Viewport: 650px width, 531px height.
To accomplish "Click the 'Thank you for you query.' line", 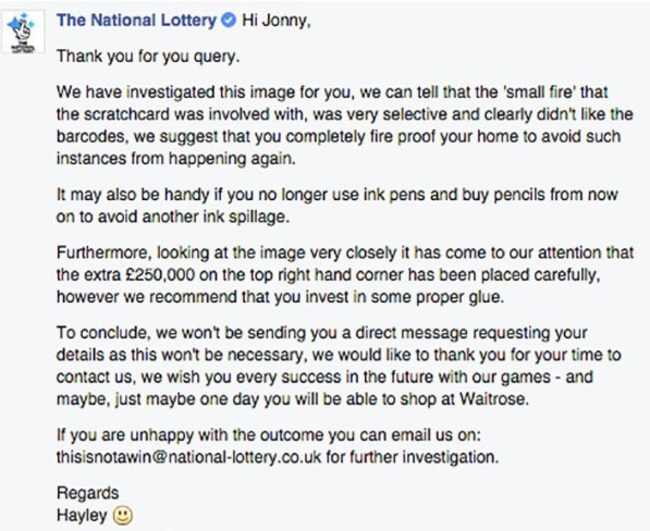I will pos(148,56).
